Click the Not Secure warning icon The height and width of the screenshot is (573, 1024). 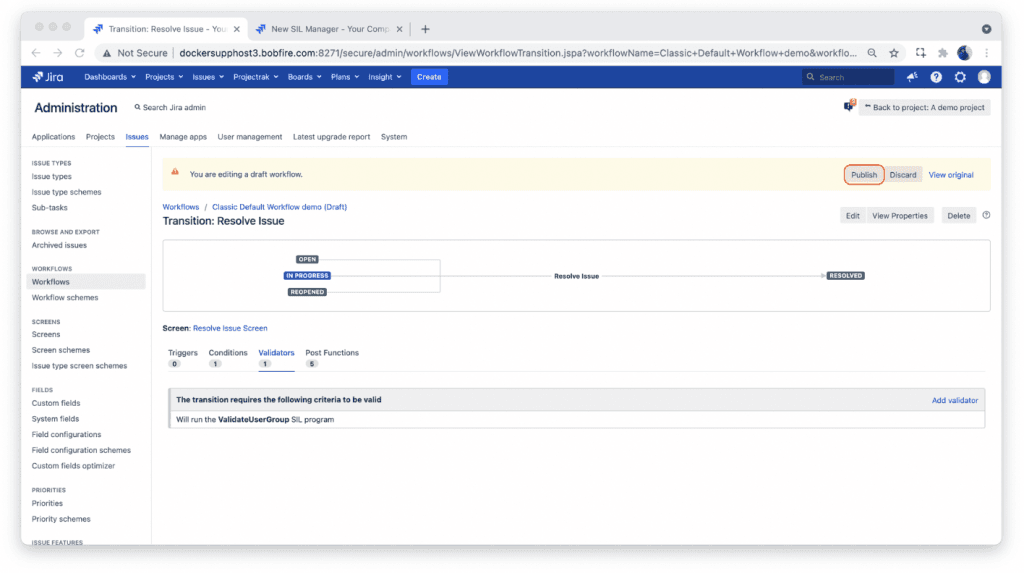point(106,53)
